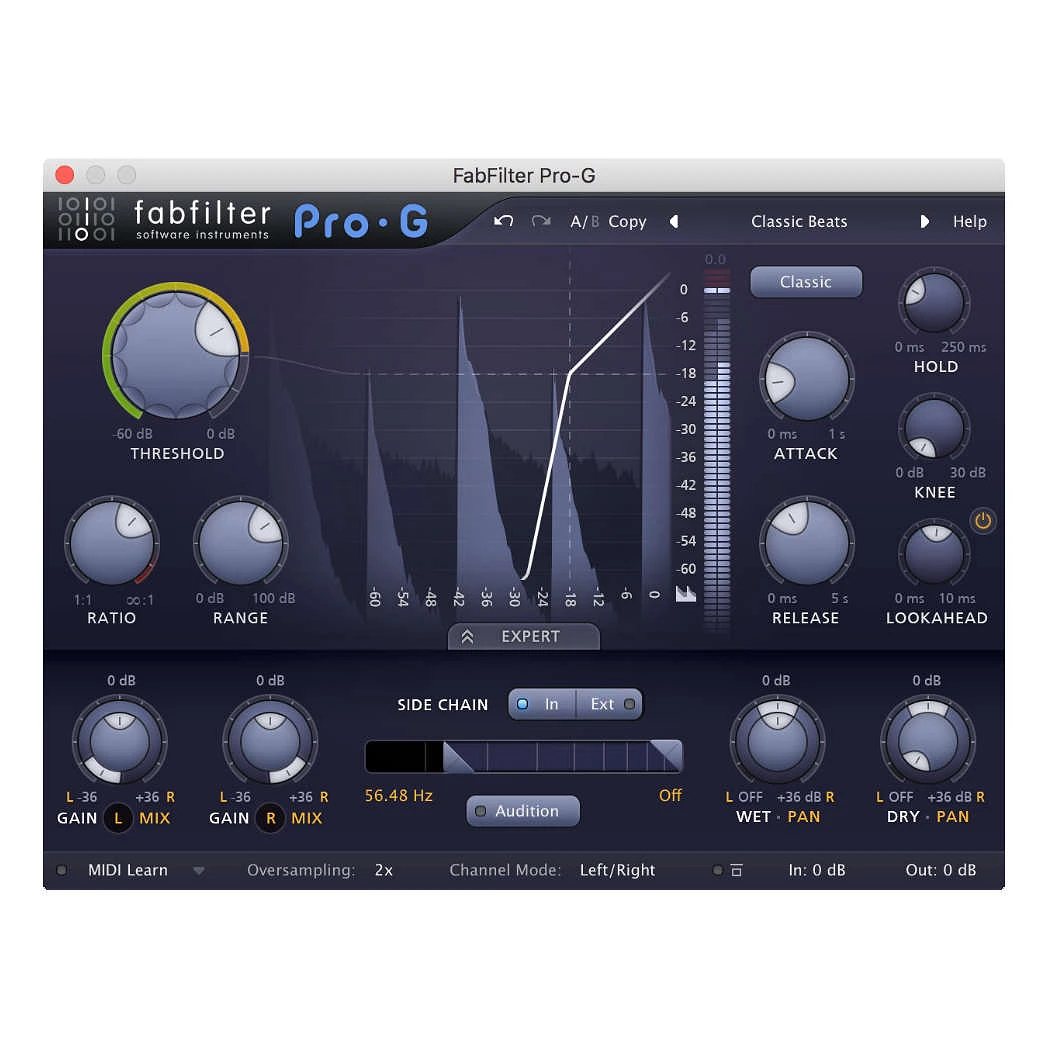1048x1048 pixels.
Task: Change the Oversampling 2x setting
Action: [x=384, y=870]
